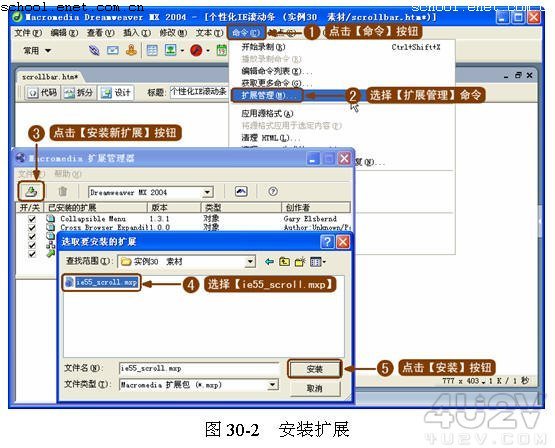Click the red Flash media icon
The height and width of the screenshot is (448, 555).
pos(196,51)
